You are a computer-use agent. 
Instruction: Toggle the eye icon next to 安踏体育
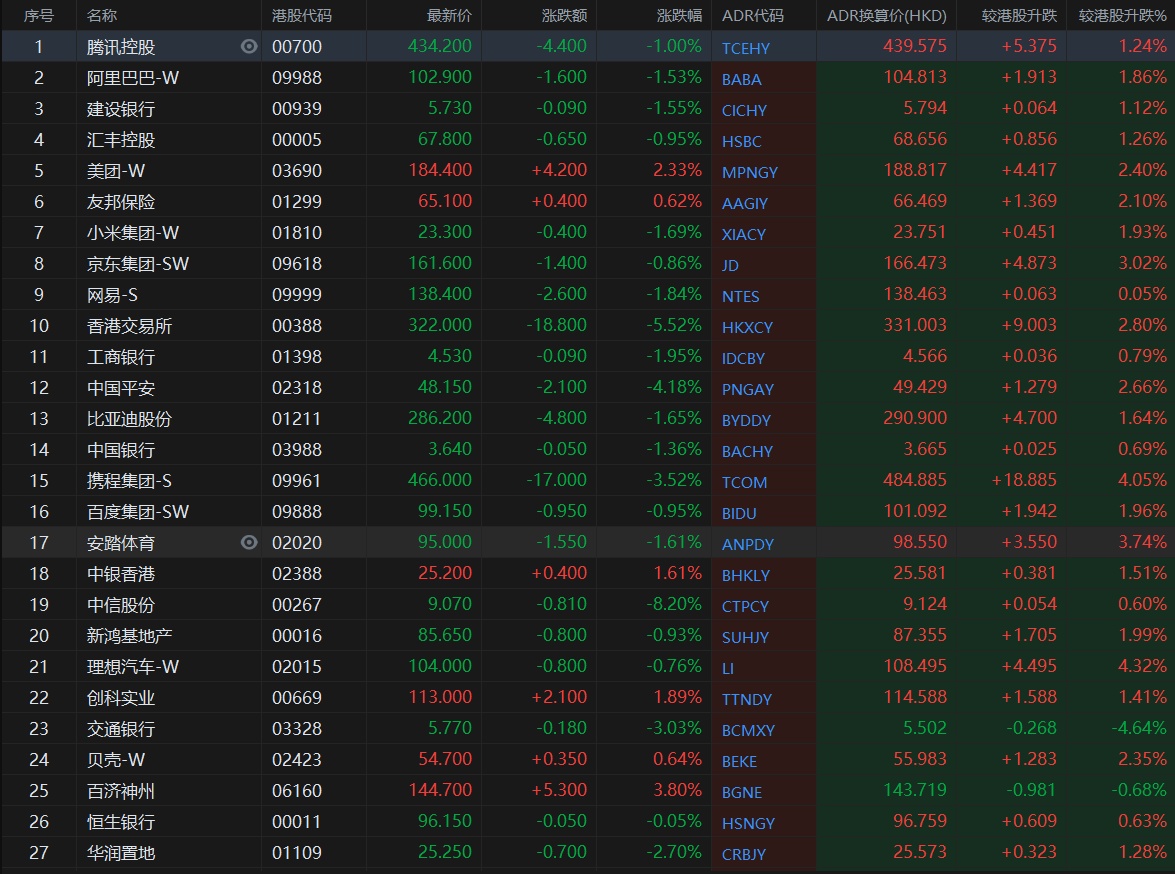pyautogui.click(x=249, y=543)
